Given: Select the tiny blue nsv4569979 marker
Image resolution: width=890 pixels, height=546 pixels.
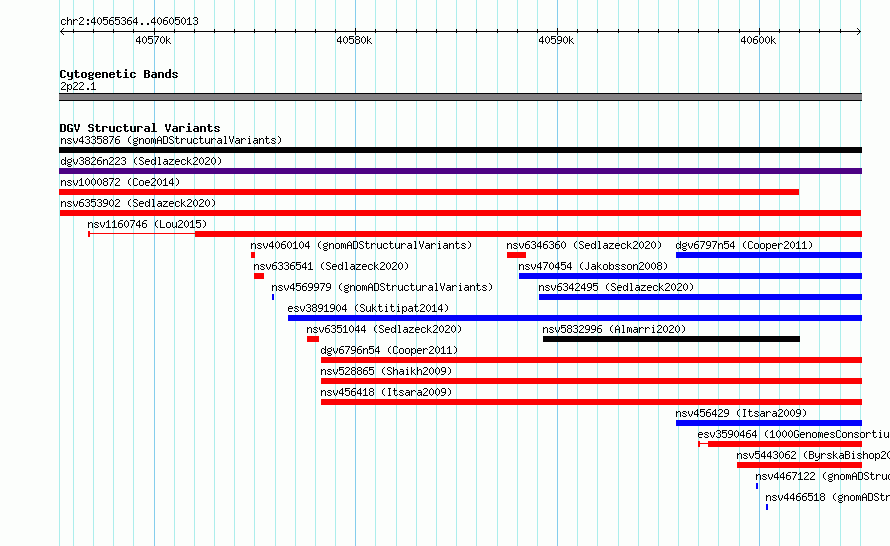Looking at the screenshot, I should 273,297.
